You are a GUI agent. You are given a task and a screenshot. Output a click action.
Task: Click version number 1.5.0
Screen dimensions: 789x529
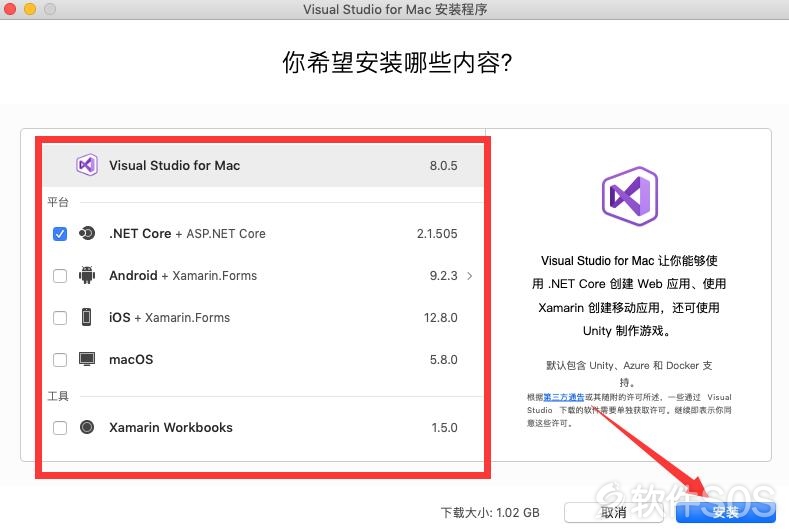point(444,427)
